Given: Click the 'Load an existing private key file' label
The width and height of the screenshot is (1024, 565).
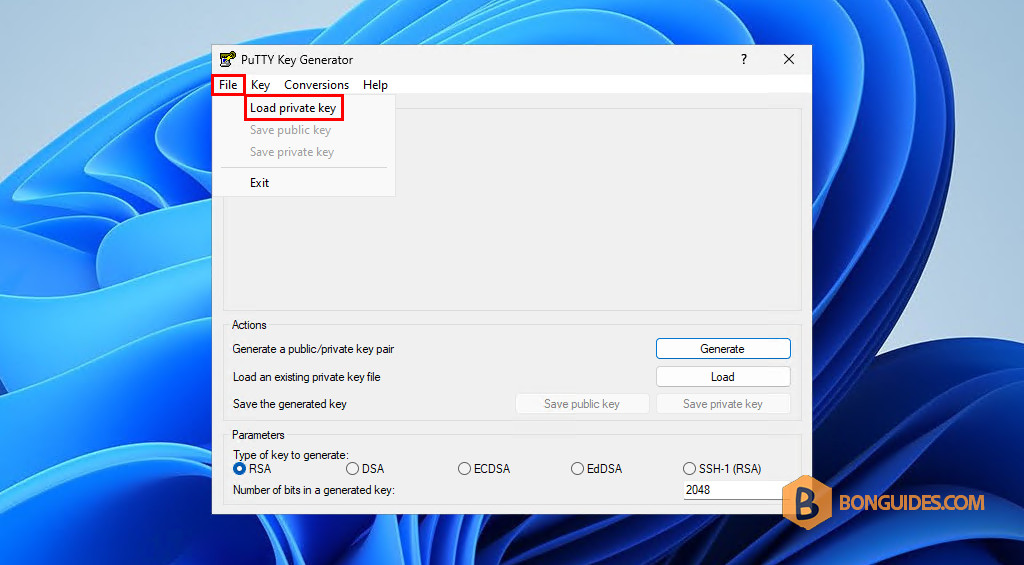Looking at the screenshot, I should point(306,377).
